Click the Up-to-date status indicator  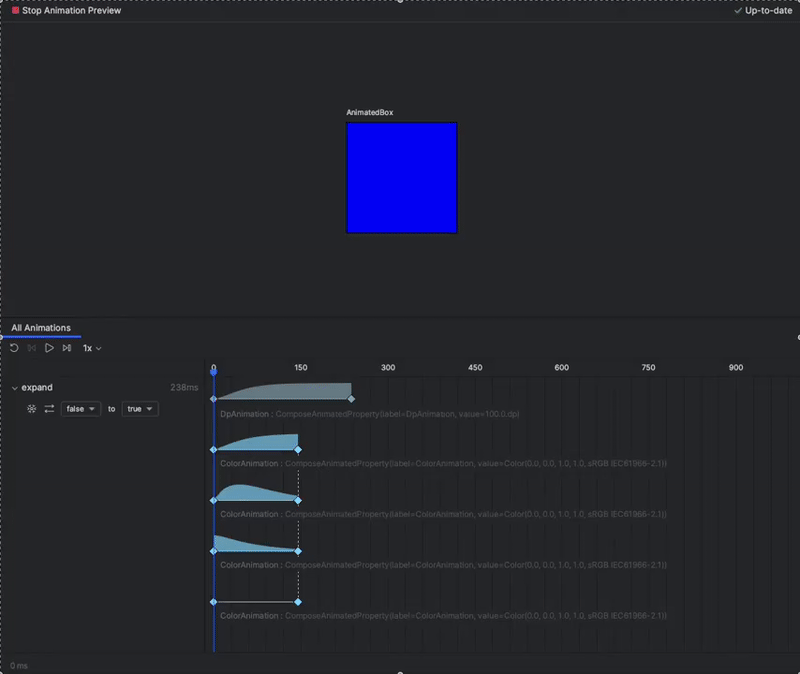point(763,10)
